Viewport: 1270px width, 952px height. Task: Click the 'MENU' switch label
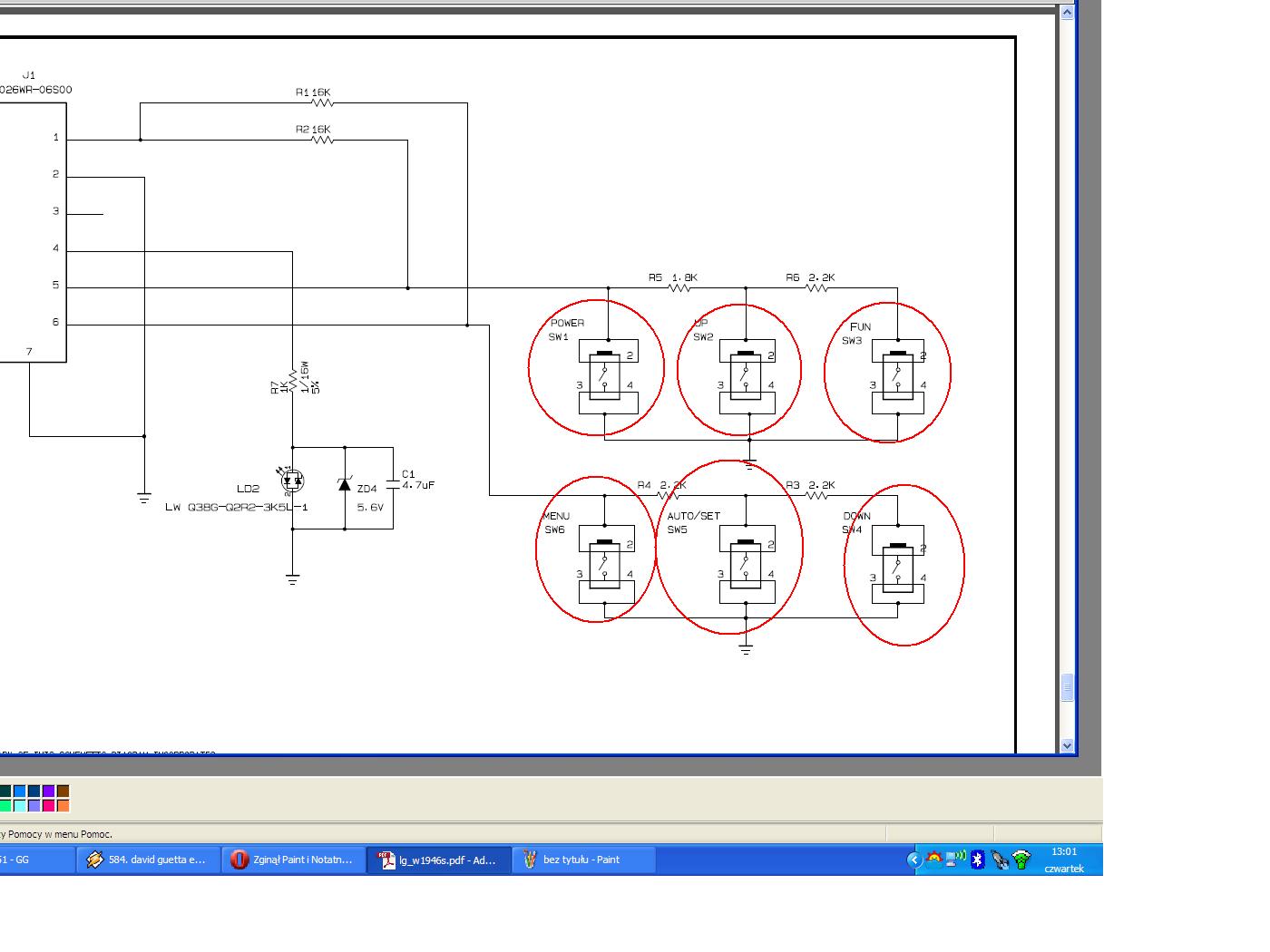pos(556,516)
